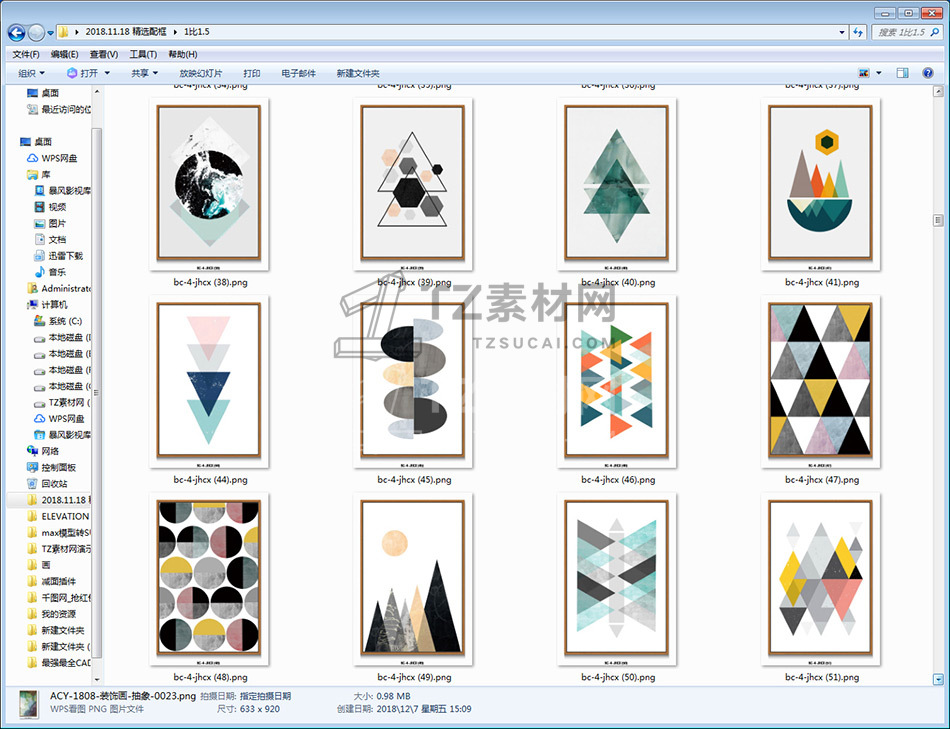Open the 文件(F) menu
This screenshot has height=729, width=950.
coord(26,54)
